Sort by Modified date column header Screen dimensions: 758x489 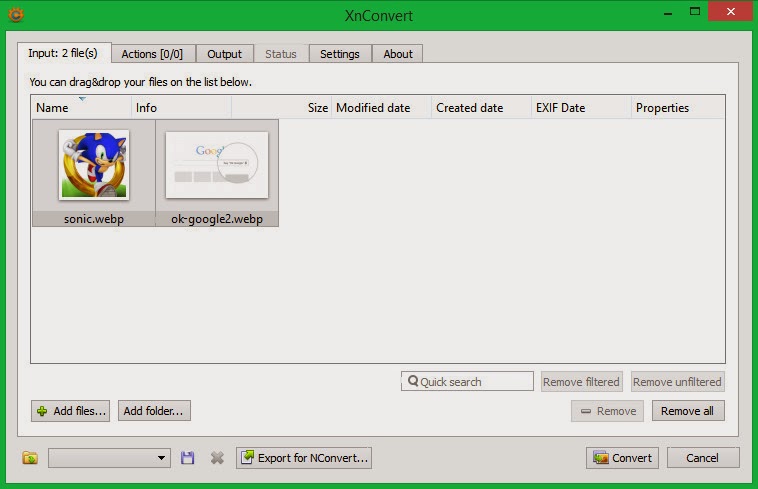pyautogui.click(x=381, y=107)
